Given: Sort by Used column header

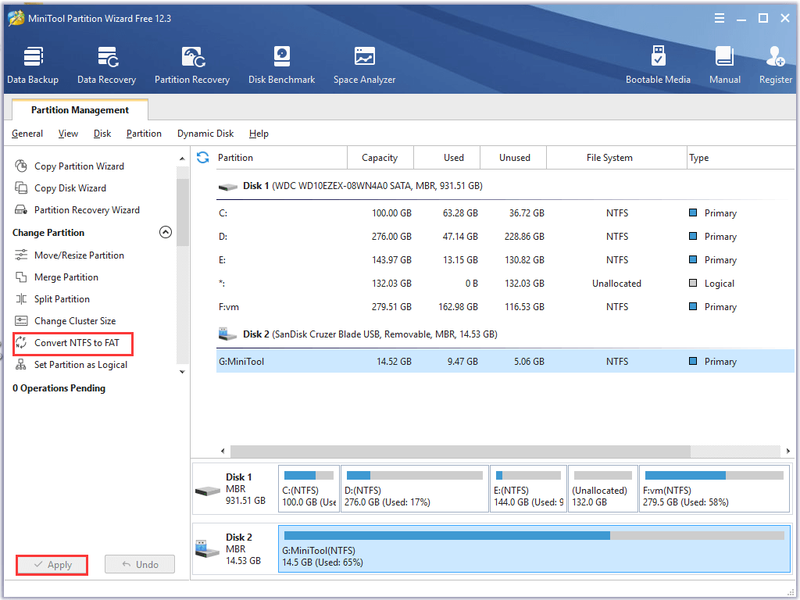Looking at the screenshot, I should 447,158.
